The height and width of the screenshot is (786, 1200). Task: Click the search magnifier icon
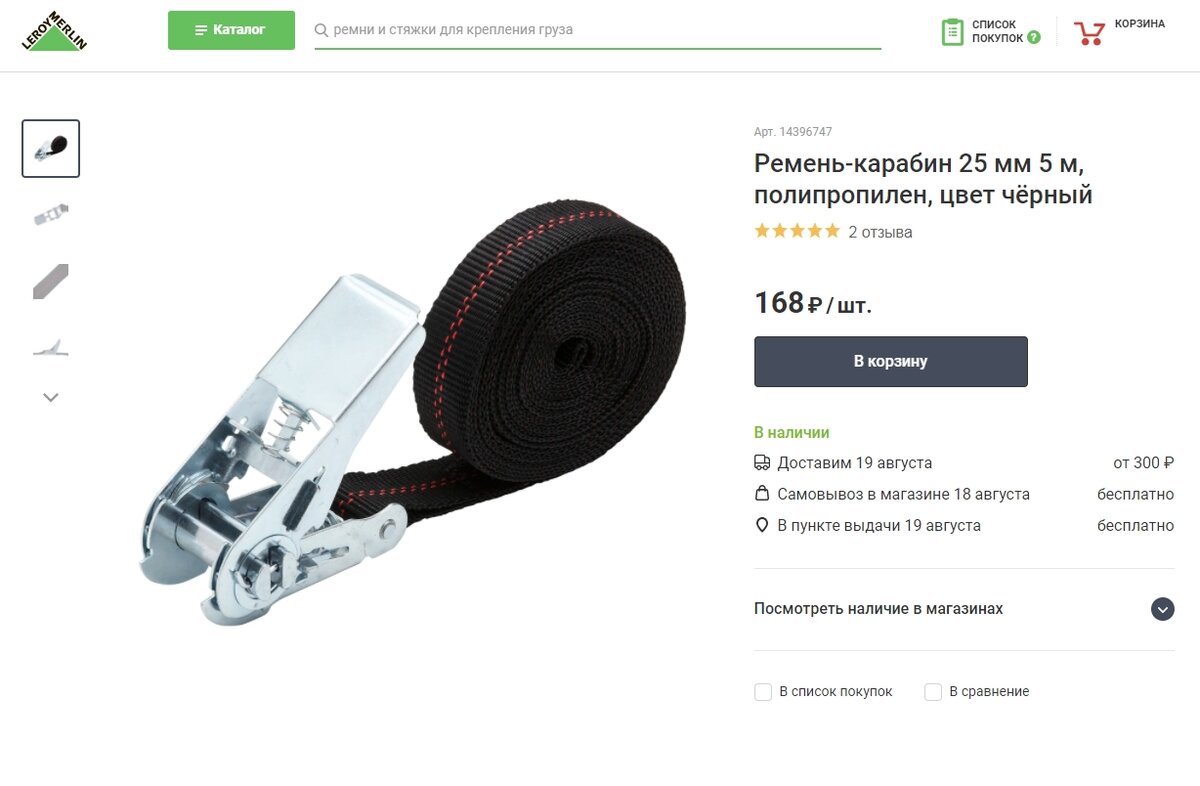tap(322, 30)
